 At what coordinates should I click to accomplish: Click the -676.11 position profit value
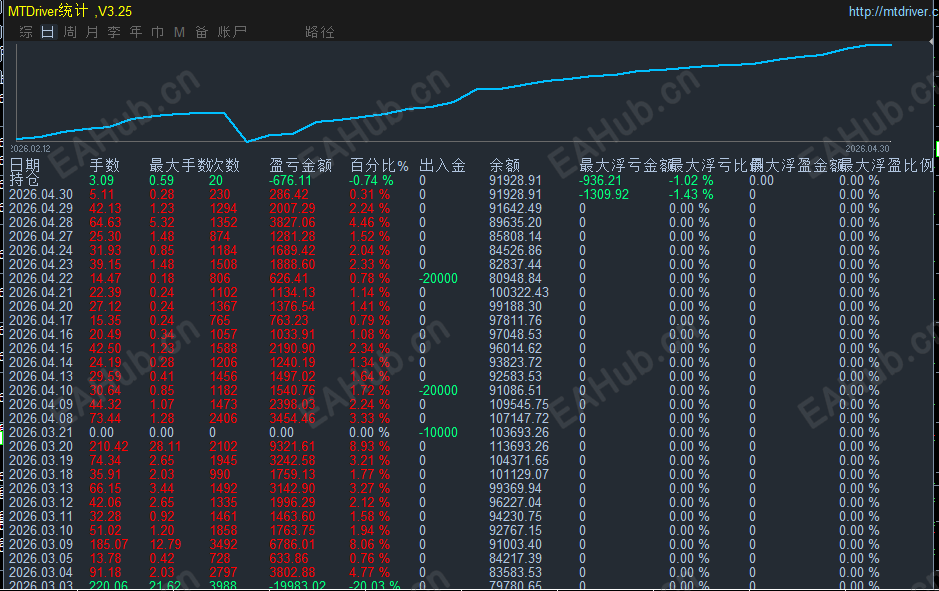[290, 180]
